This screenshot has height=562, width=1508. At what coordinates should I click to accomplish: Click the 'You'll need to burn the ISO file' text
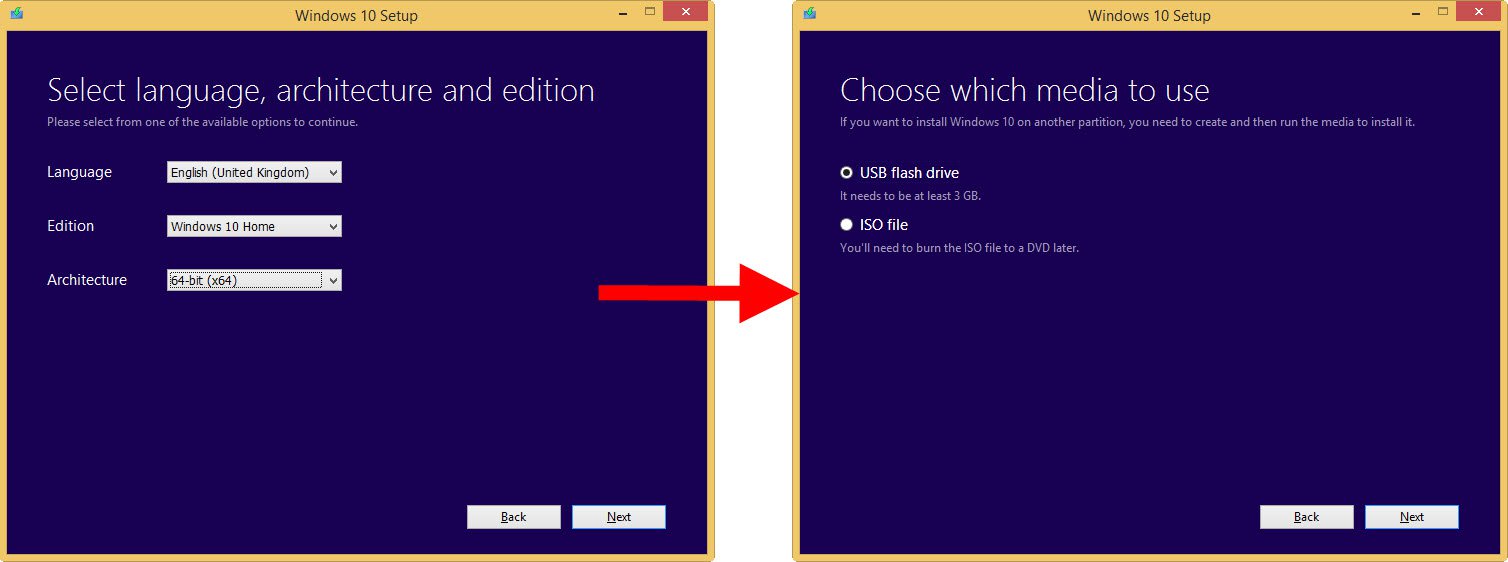click(959, 247)
